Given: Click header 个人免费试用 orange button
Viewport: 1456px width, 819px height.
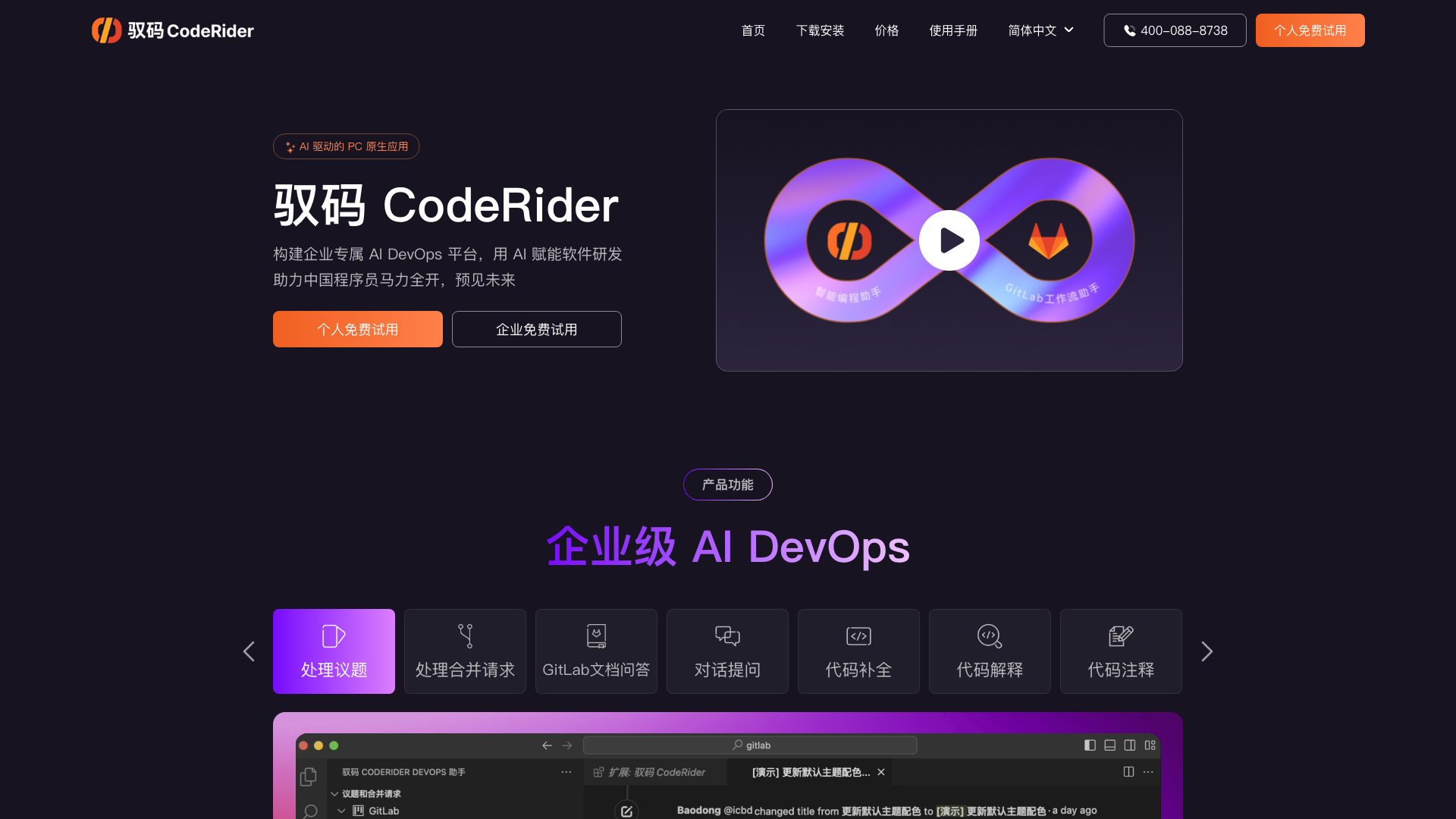Looking at the screenshot, I should 1310,30.
